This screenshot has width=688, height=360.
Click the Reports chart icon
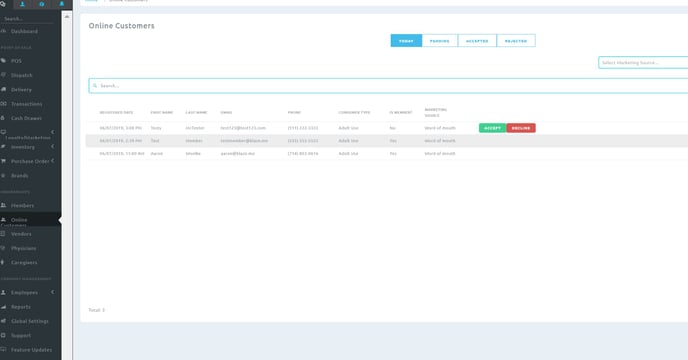3,306
